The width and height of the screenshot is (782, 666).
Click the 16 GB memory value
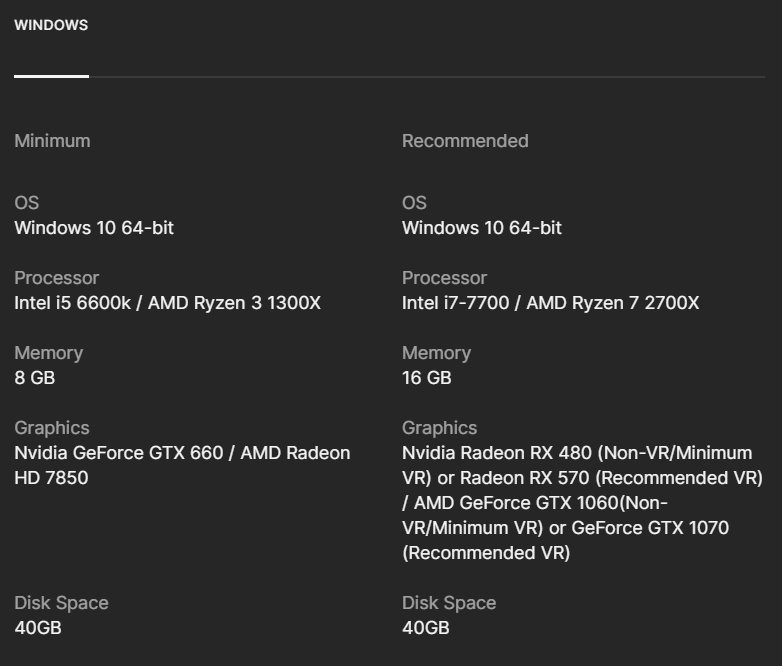tap(427, 378)
